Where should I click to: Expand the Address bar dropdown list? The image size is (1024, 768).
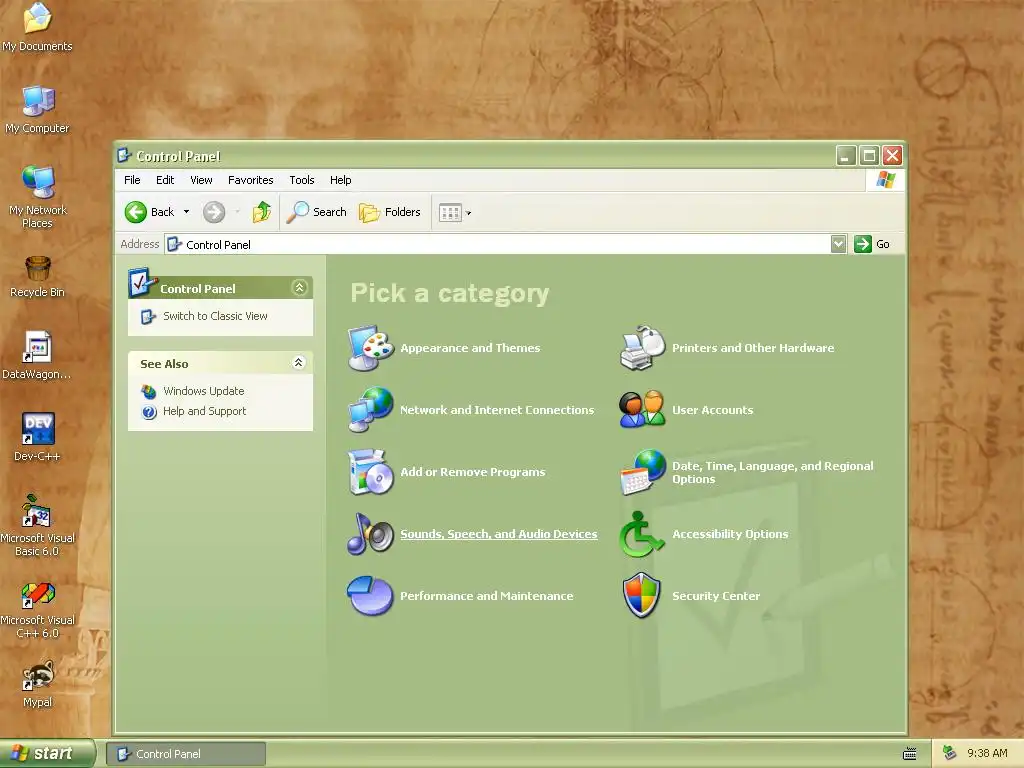839,244
